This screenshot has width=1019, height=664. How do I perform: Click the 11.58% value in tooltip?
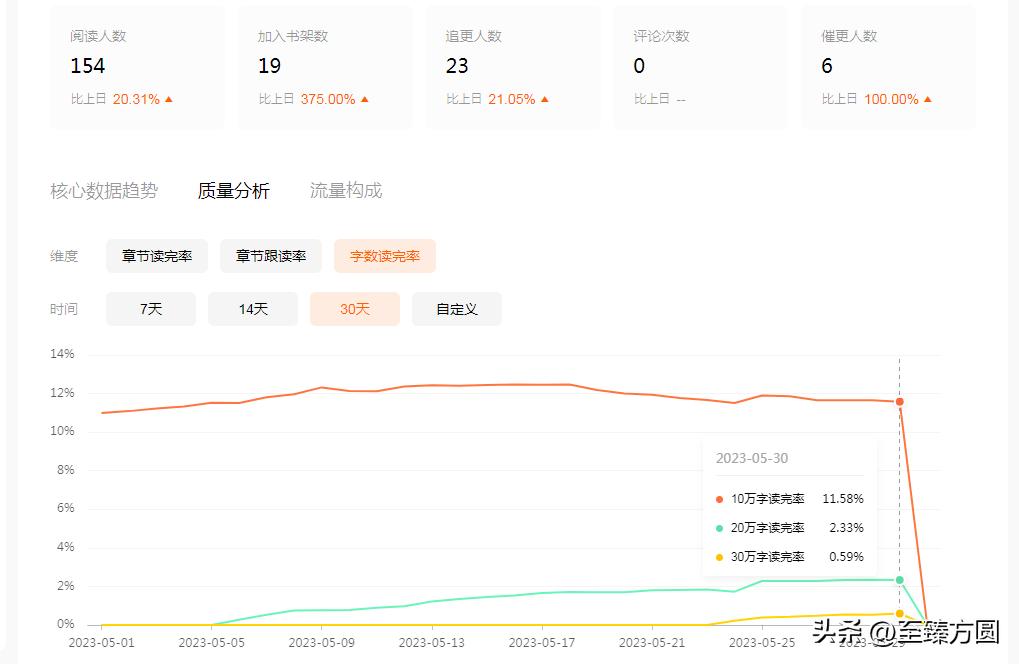pyautogui.click(x=843, y=499)
